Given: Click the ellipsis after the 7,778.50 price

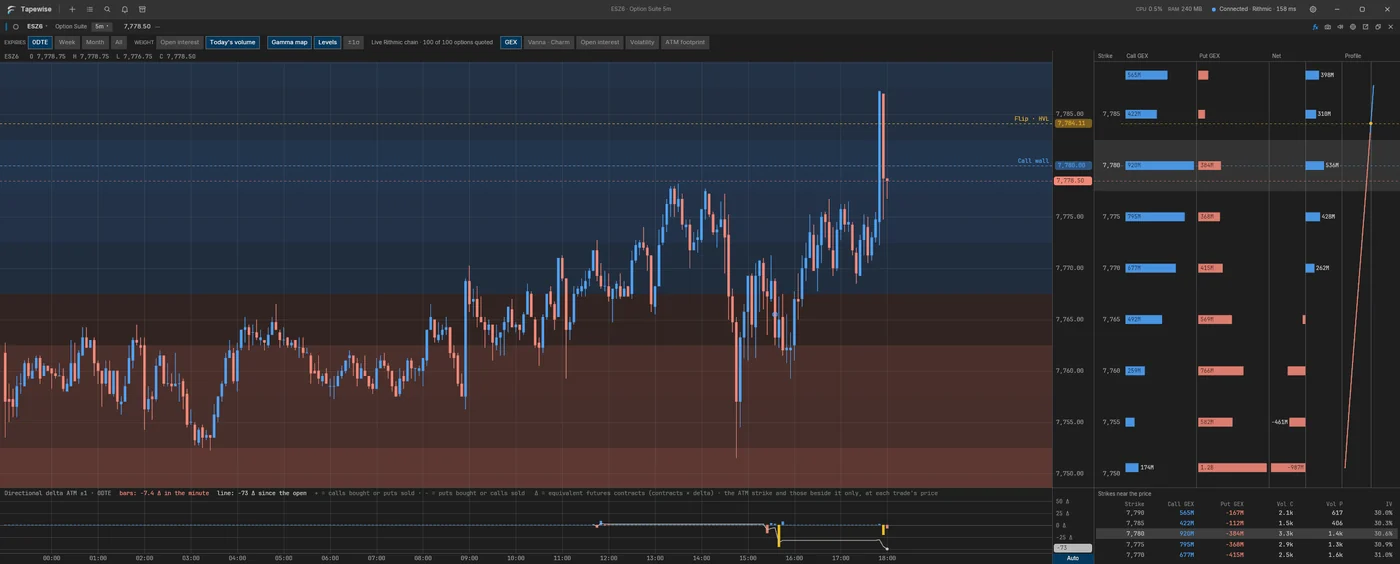Looking at the screenshot, I should (157, 26).
